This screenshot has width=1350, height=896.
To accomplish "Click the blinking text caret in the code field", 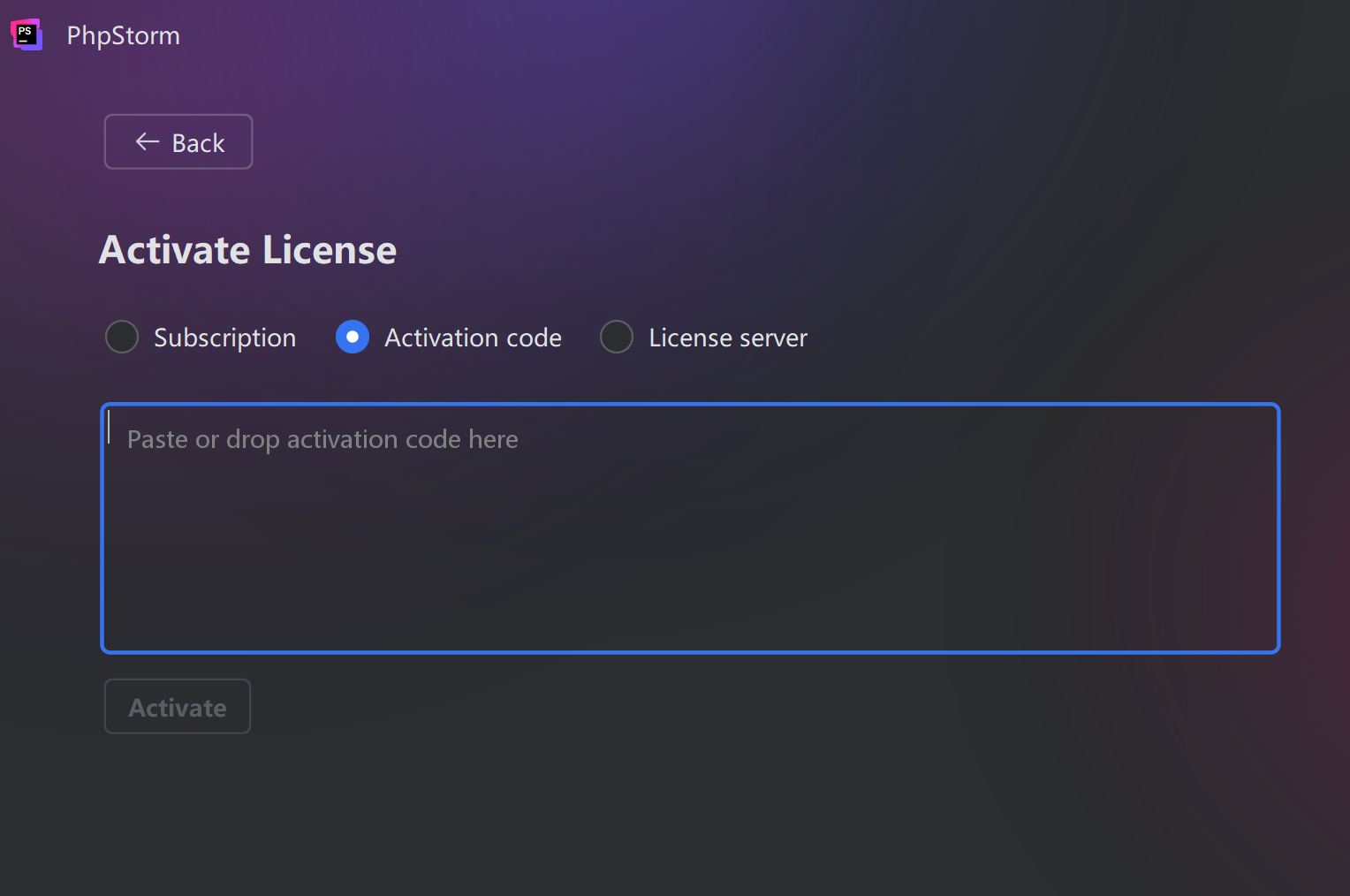I will [x=110, y=428].
